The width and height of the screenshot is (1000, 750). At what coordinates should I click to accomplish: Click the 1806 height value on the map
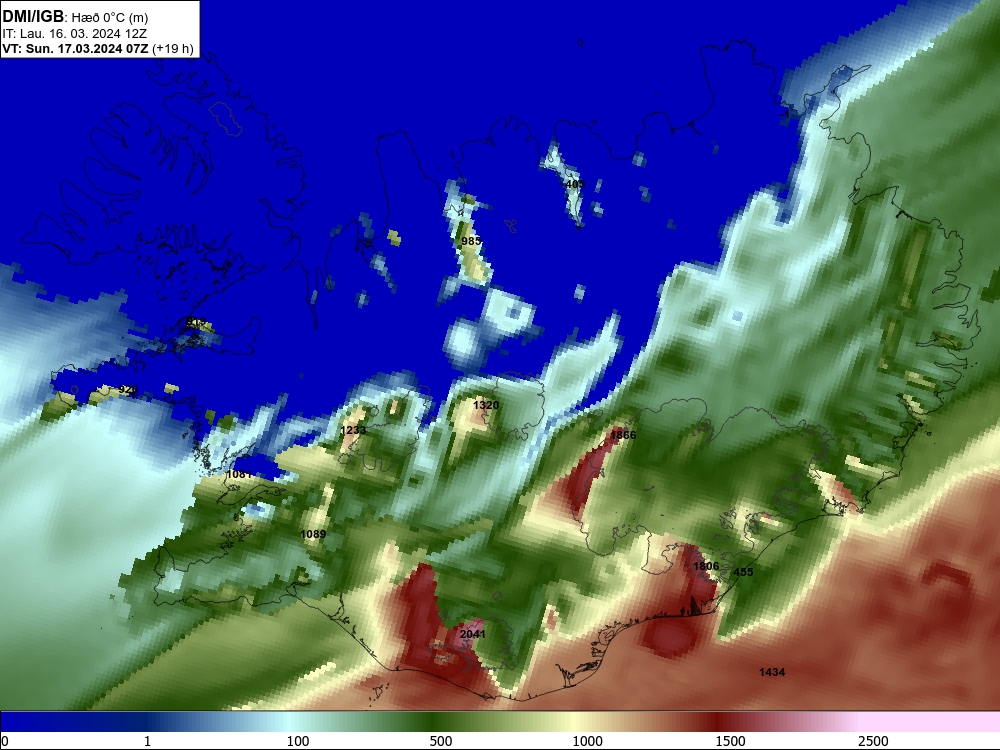click(x=706, y=566)
